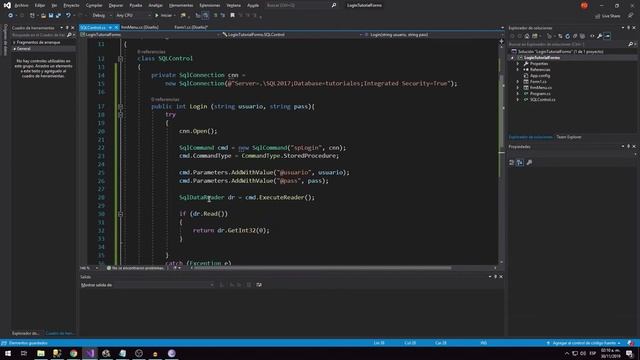Select frmMenu.cs in Solution Explorer

(540, 87)
